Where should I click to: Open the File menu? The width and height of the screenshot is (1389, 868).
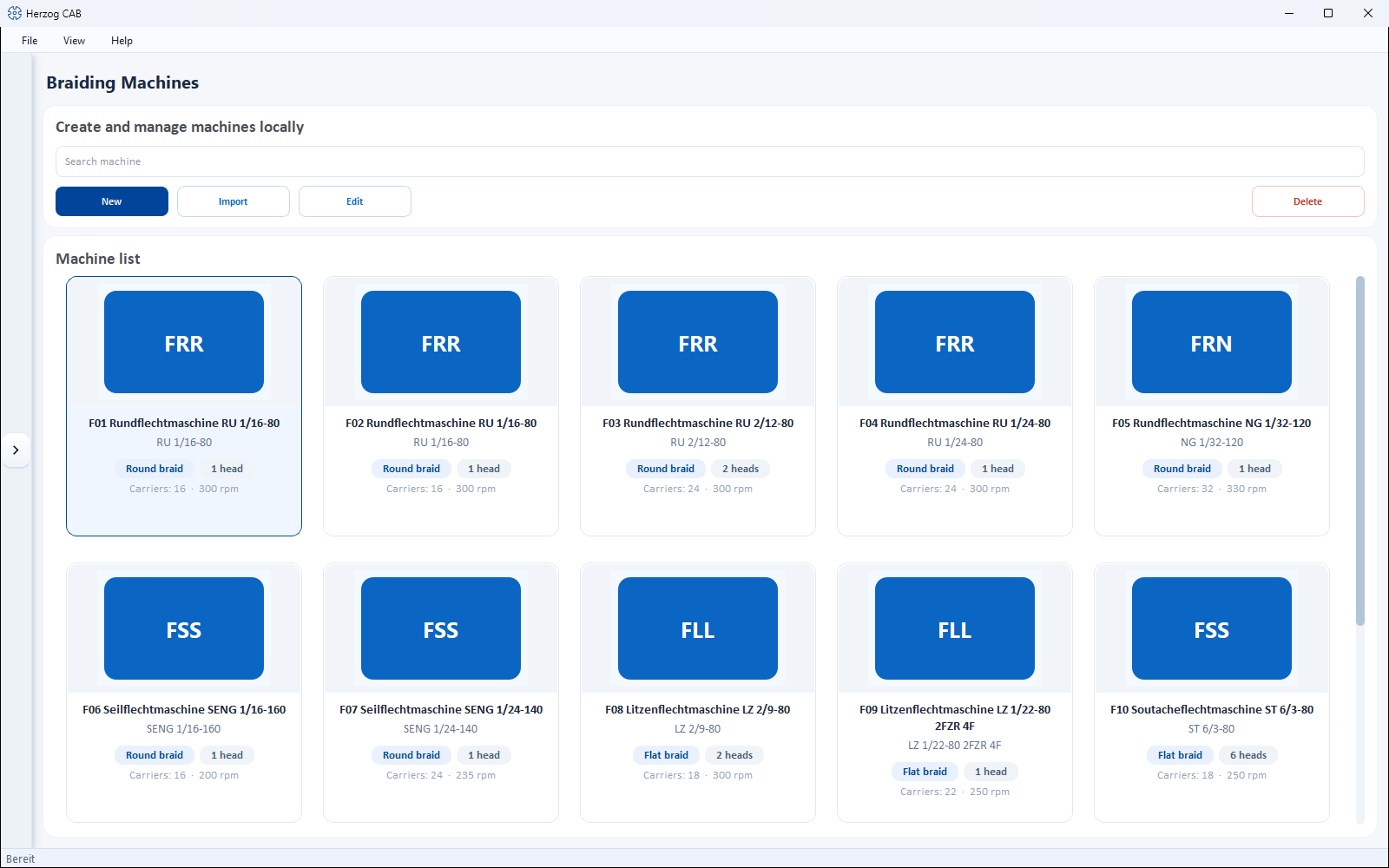pos(30,41)
